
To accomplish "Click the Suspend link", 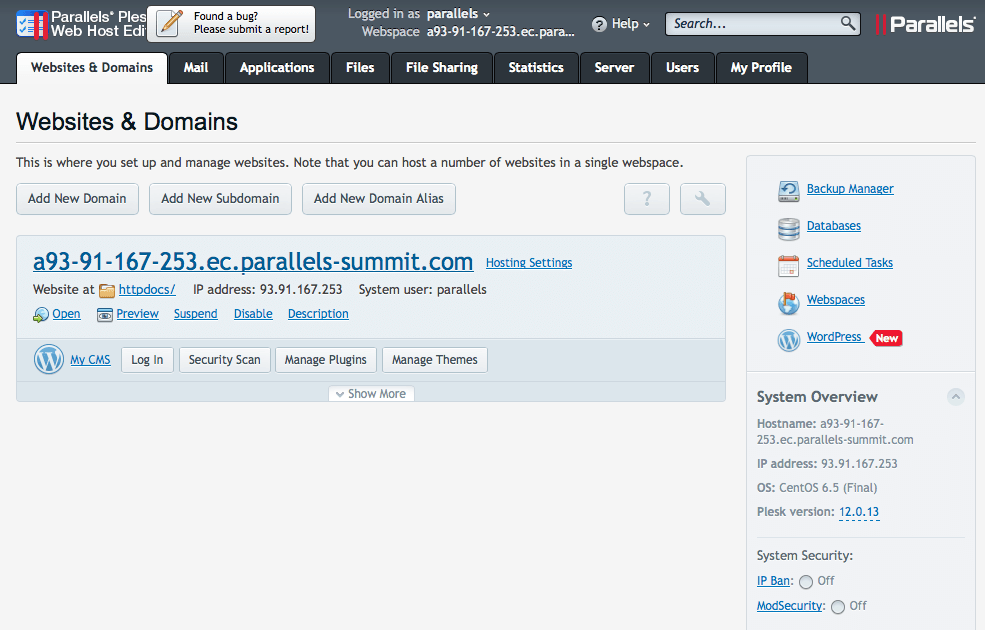I will click(195, 314).
